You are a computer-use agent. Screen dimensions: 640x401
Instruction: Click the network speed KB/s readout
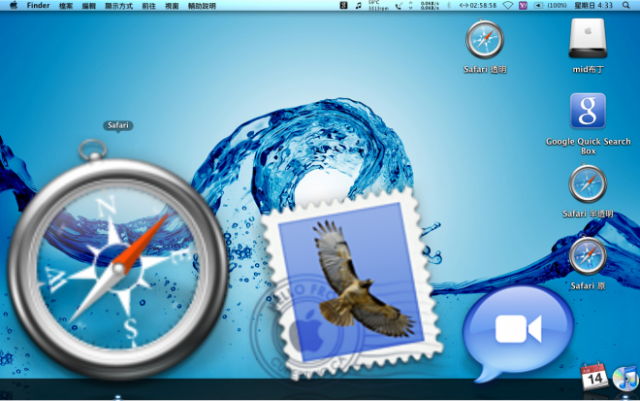point(430,5)
